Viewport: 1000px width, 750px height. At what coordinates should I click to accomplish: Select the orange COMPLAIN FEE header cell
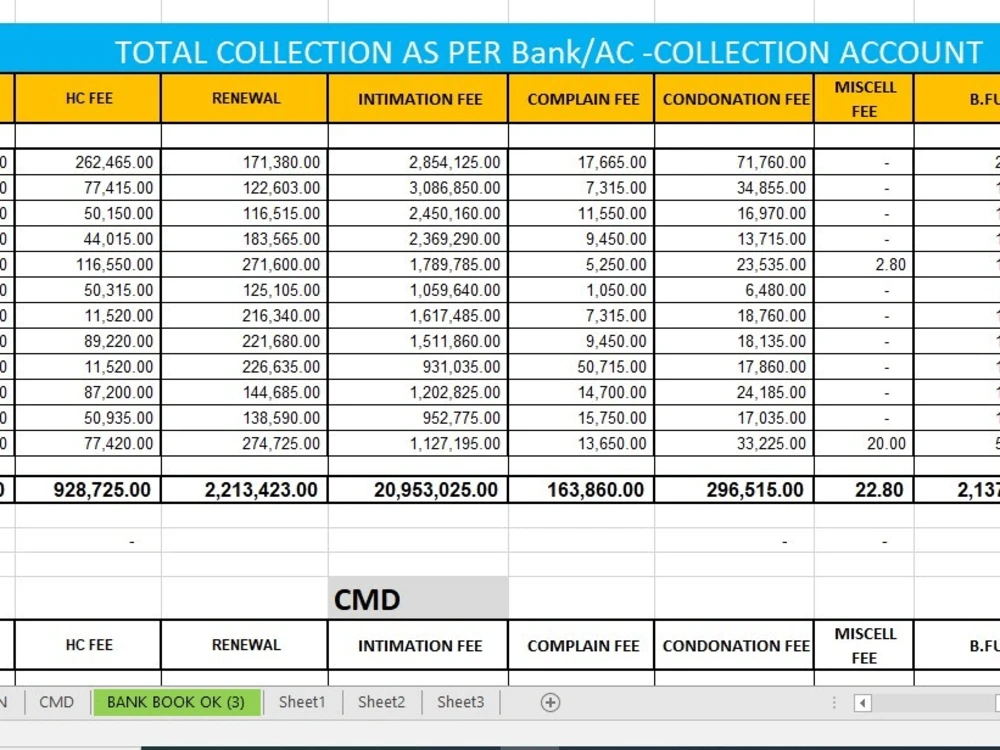(582, 98)
